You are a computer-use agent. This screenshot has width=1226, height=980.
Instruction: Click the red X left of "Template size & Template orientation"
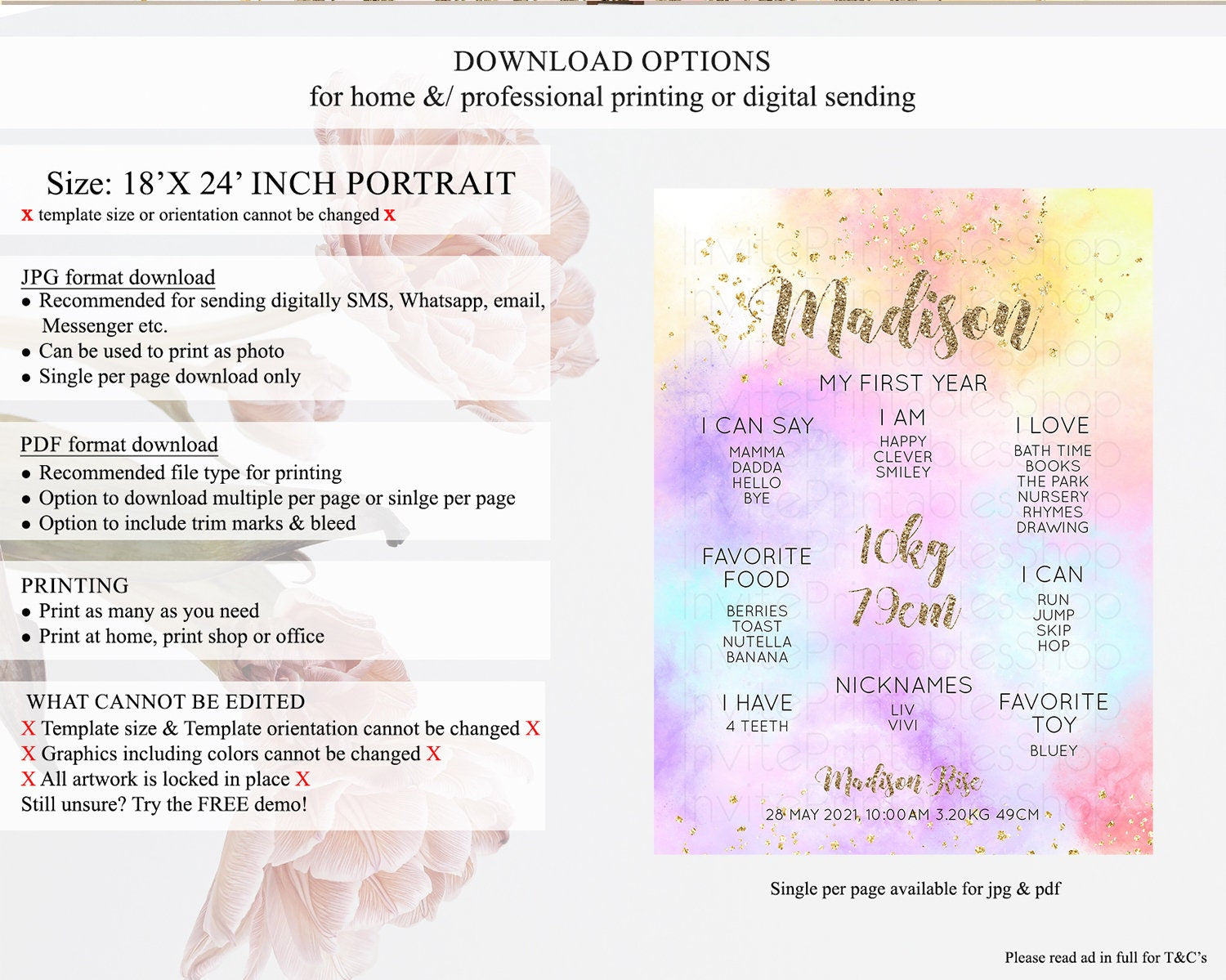(29, 728)
